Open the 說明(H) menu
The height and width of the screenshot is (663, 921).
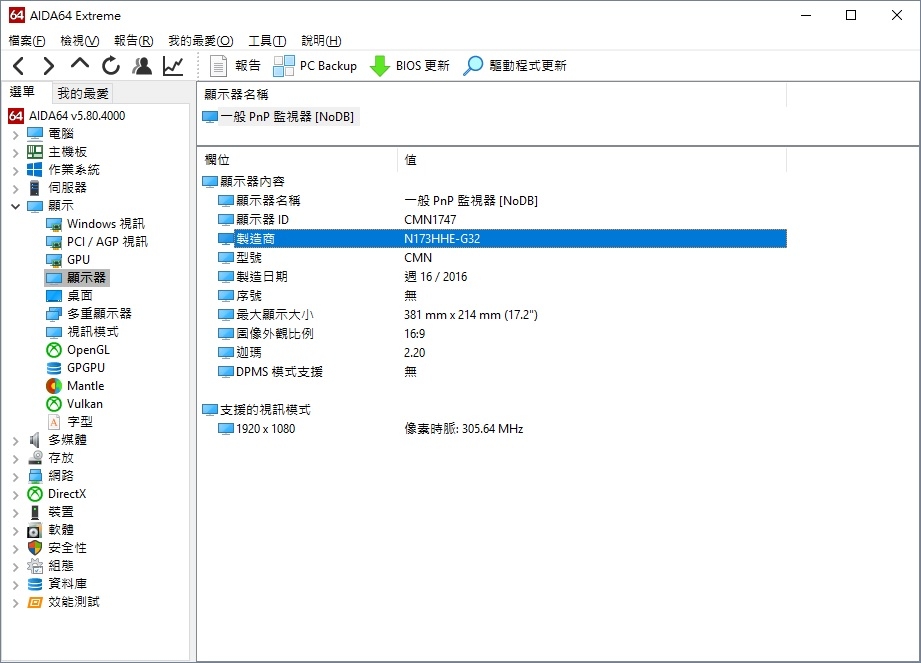click(x=321, y=41)
